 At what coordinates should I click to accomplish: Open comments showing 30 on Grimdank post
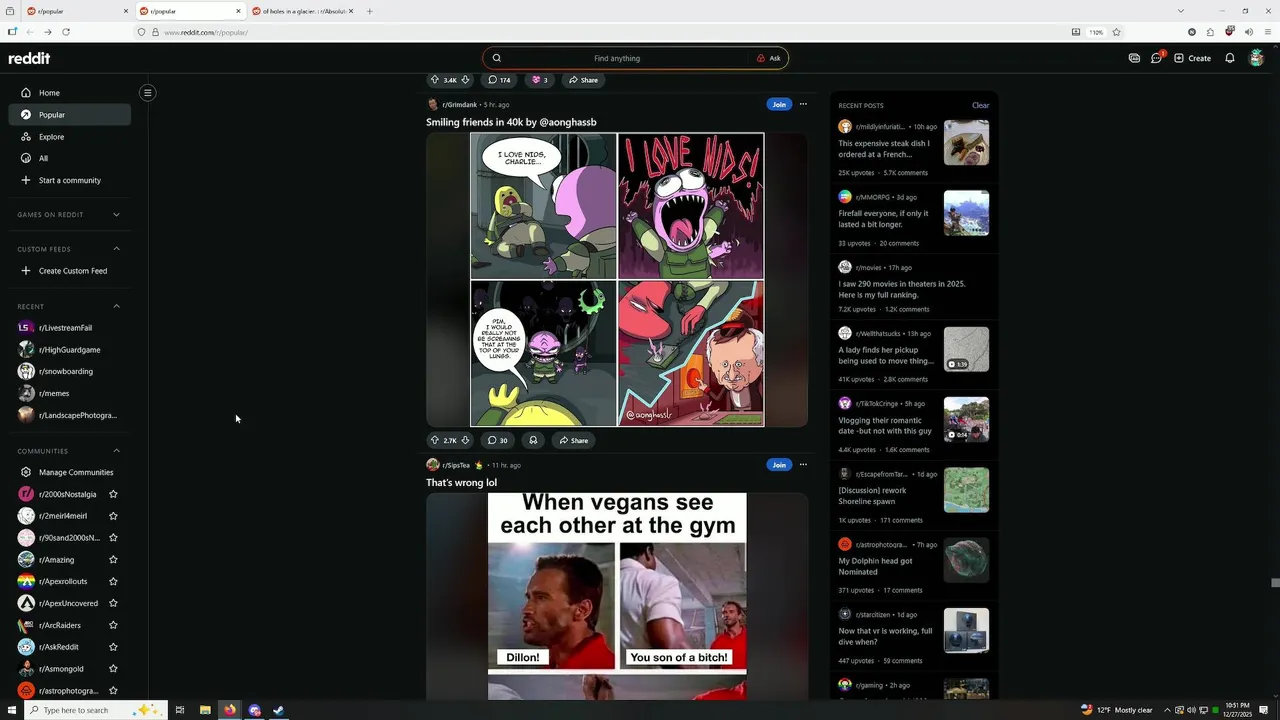(x=497, y=440)
